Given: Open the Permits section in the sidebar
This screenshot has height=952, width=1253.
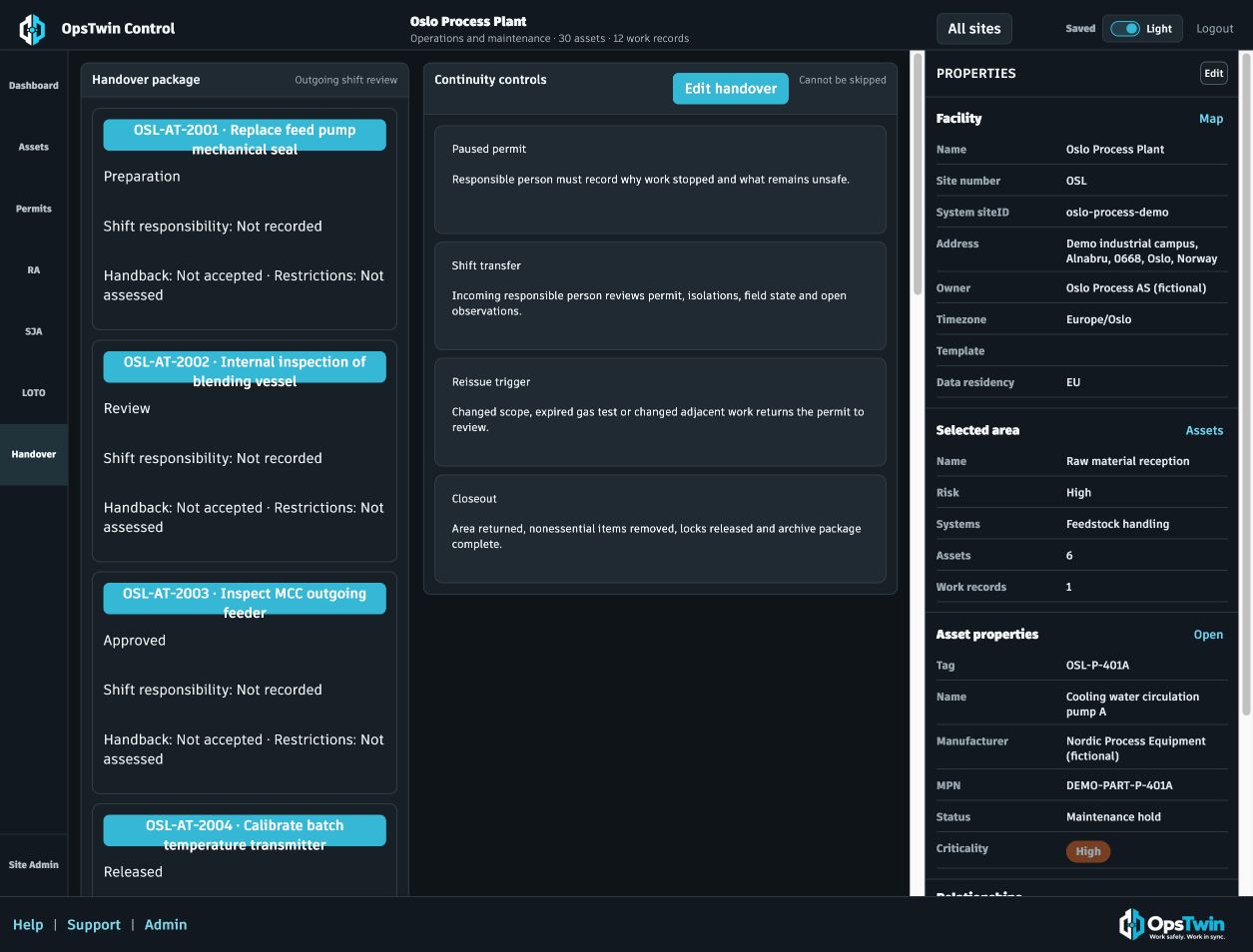Looking at the screenshot, I should click(x=34, y=209).
